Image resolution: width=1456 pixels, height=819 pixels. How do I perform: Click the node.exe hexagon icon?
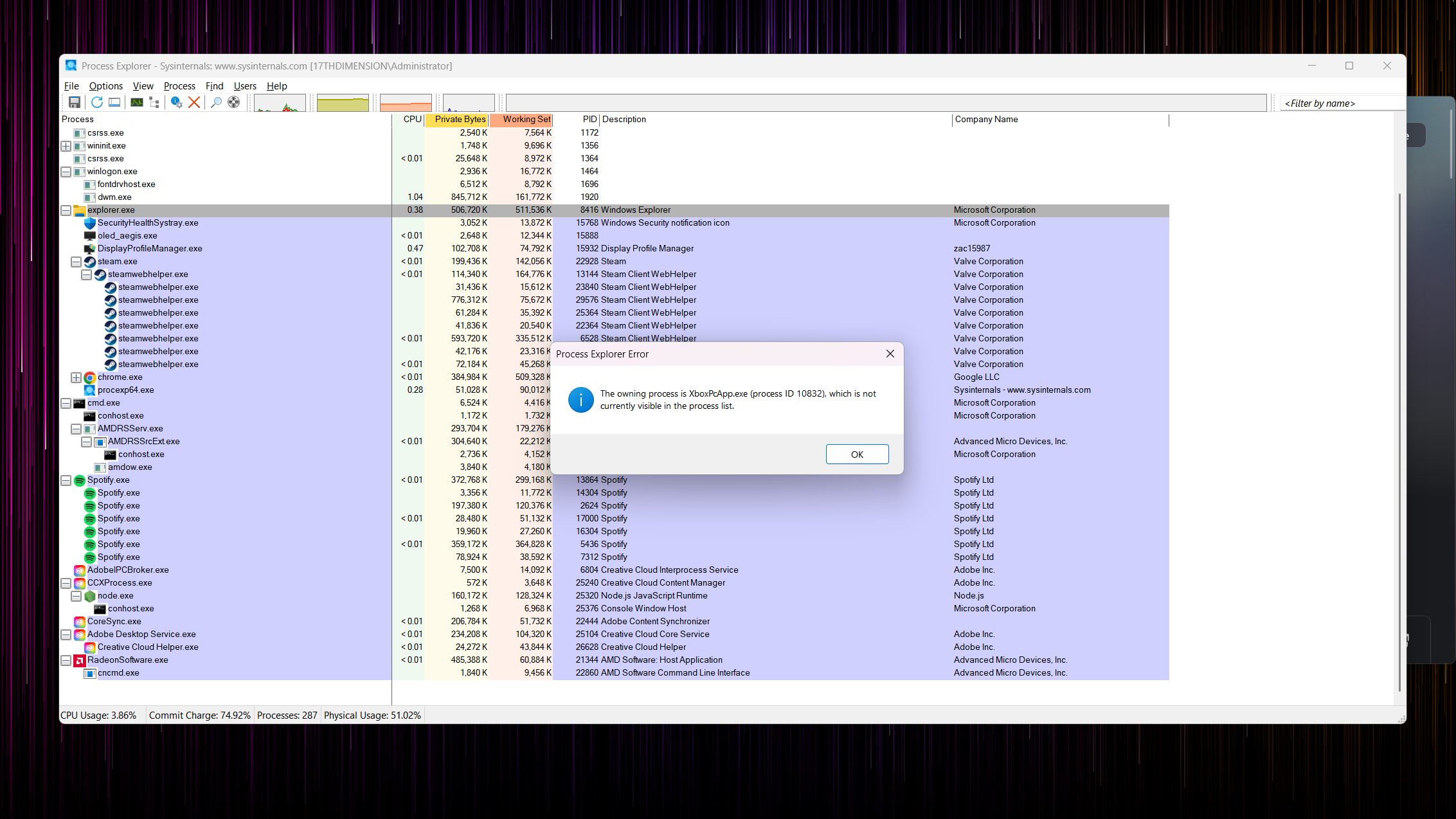point(90,596)
